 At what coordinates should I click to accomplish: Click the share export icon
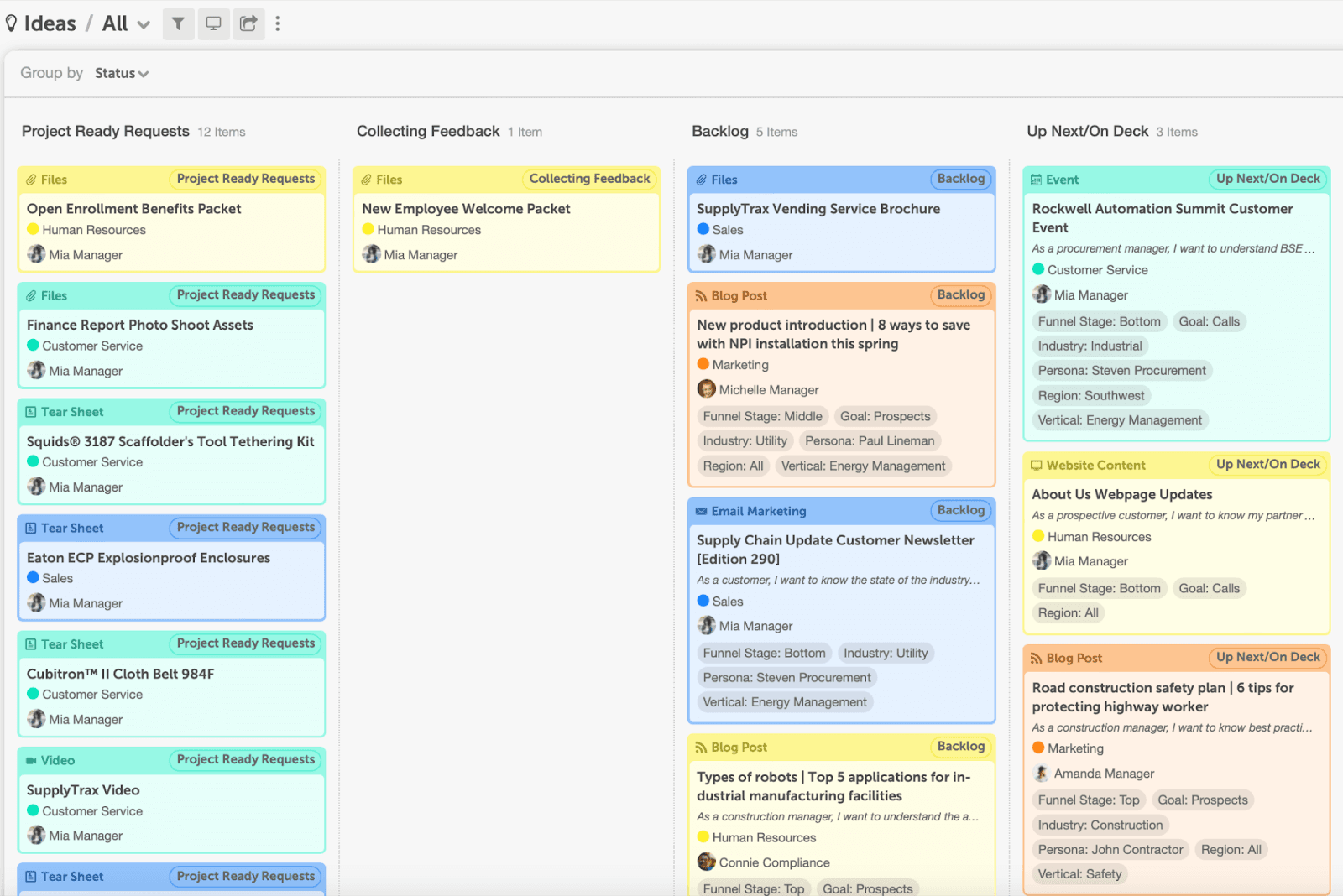point(248,23)
